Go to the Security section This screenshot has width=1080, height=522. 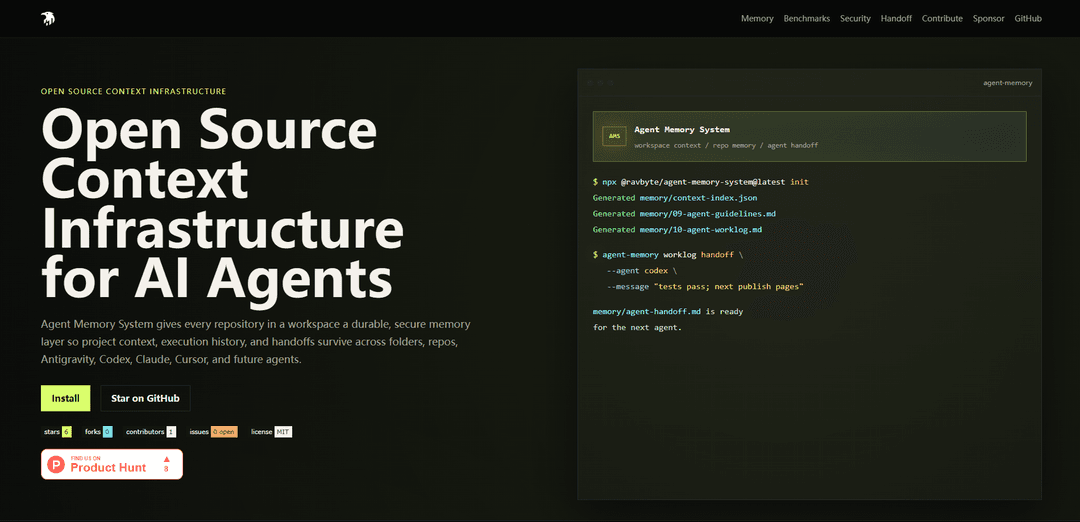pos(855,19)
